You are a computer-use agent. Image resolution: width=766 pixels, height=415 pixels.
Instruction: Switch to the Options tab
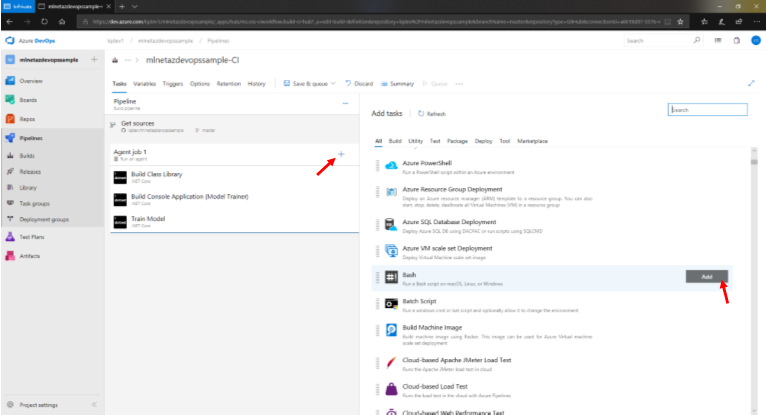200,84
